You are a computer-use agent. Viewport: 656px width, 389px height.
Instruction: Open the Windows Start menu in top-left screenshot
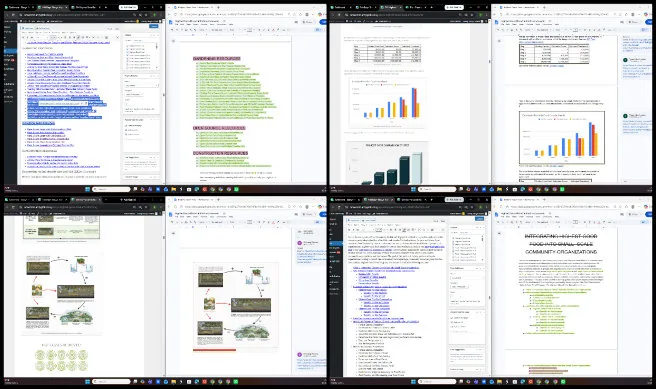click(x=88, y=189)
